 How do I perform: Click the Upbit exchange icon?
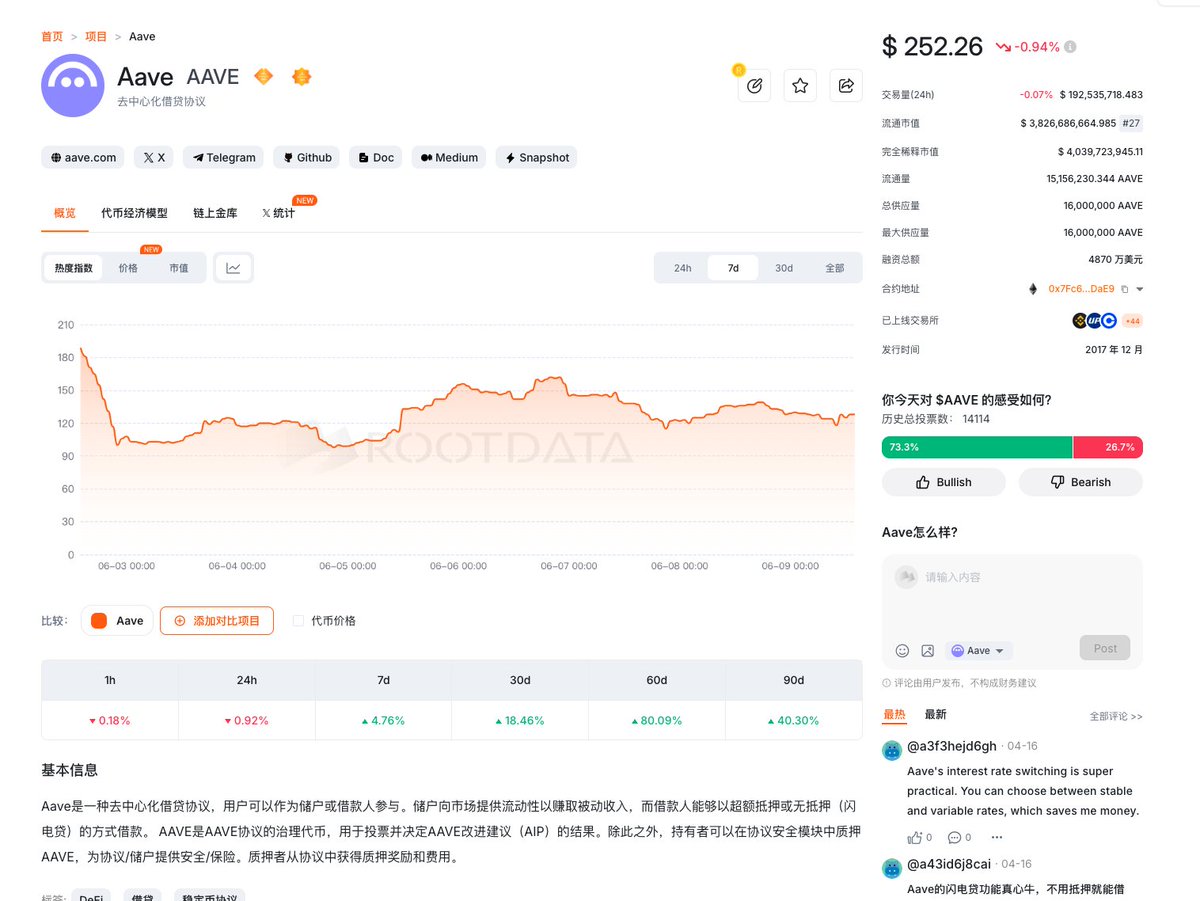pos(1094,321)
